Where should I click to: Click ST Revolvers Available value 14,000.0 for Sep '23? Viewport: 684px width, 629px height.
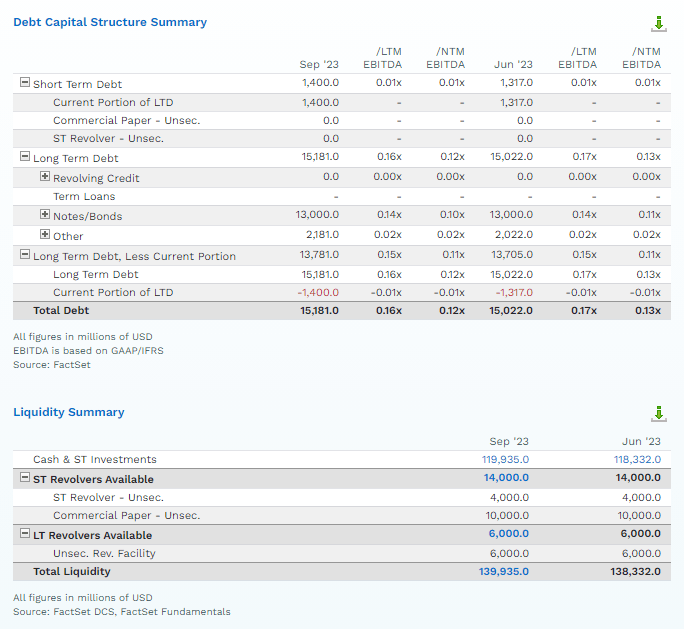click(506, 479)
